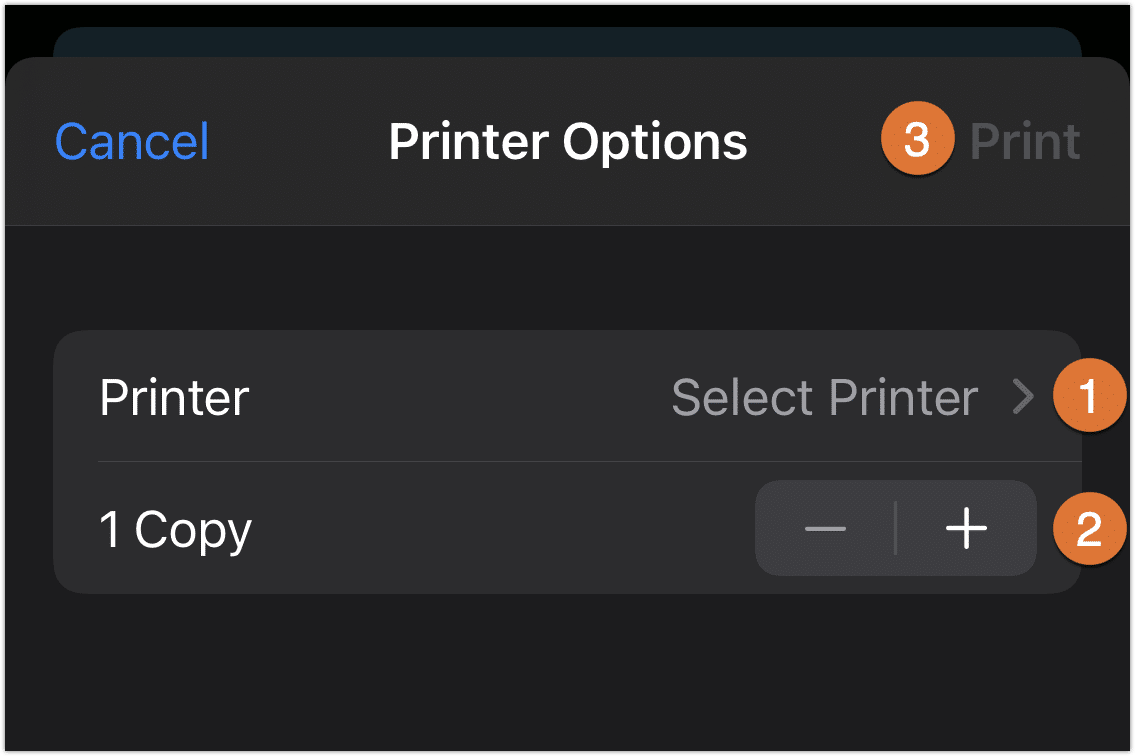Viewport: 1135px width, 756px height.
Task: Tap the background sheet behind the dialog top
Action: coord(568,41)
